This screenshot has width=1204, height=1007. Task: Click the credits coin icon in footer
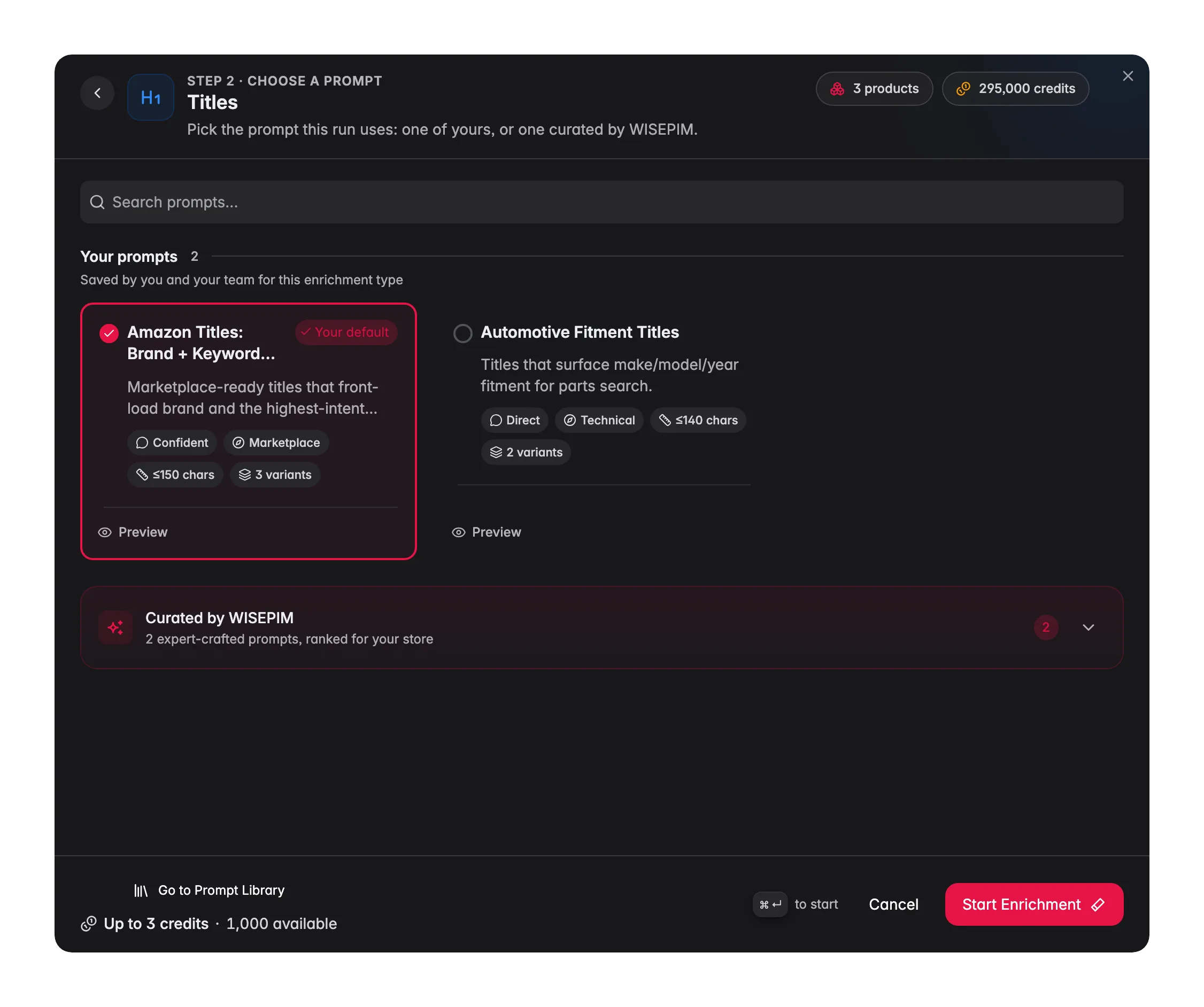point(88,924)
